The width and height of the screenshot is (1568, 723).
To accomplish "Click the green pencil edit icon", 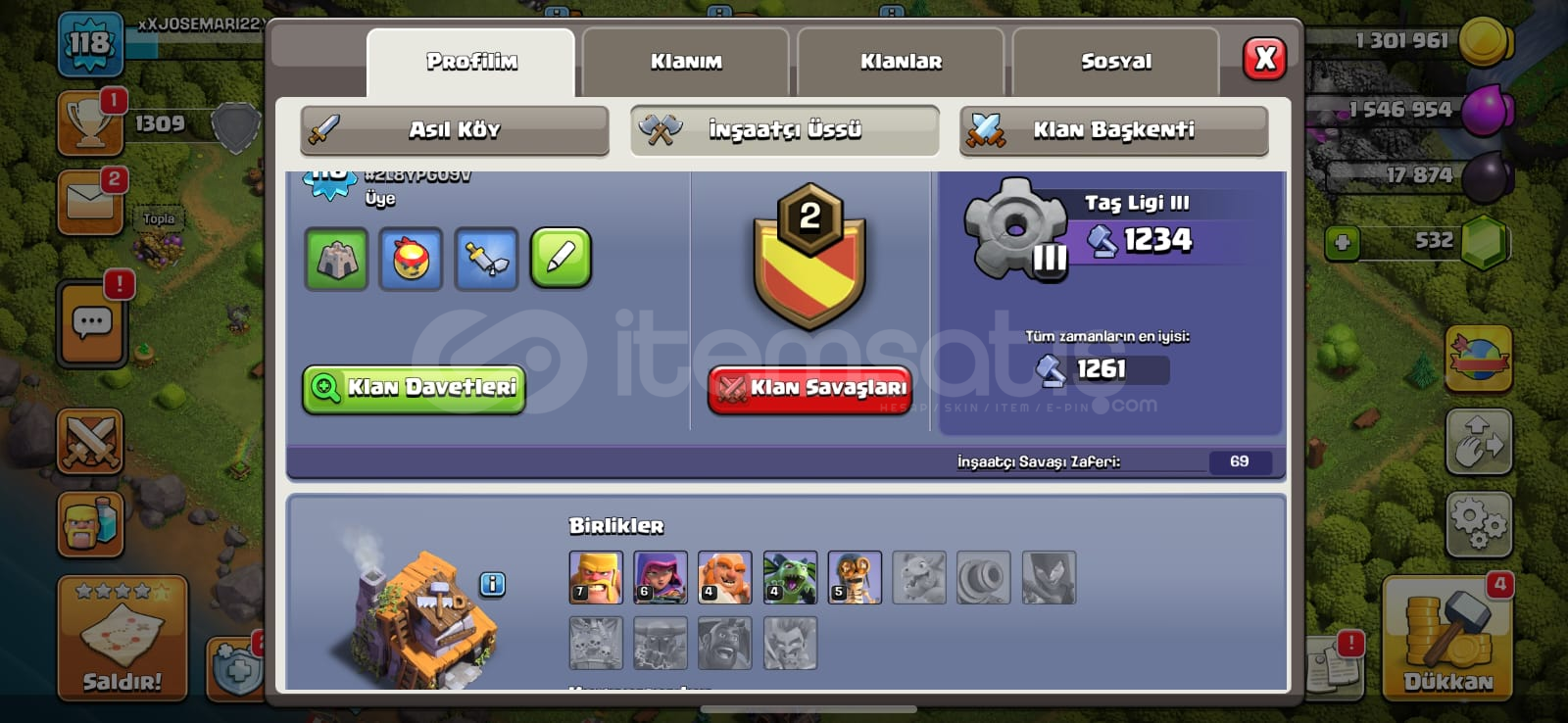I will pos(562,259).
